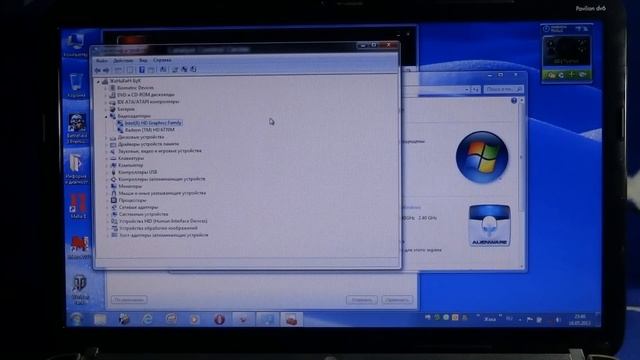Open the Действие menu
640x360 pixels.
[123, 60]
